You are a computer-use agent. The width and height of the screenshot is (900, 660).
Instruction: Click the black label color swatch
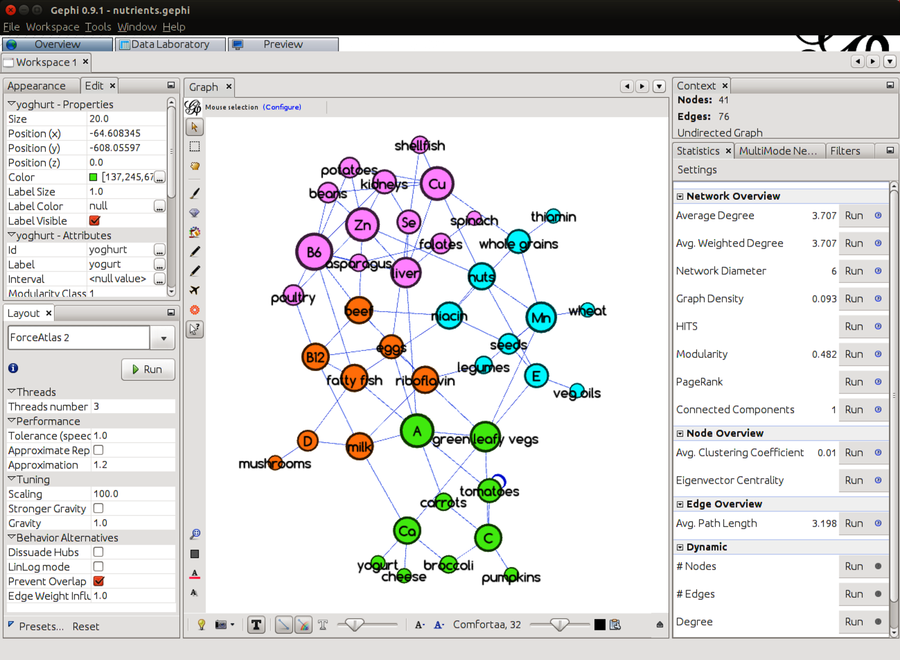tap(598, 624)
